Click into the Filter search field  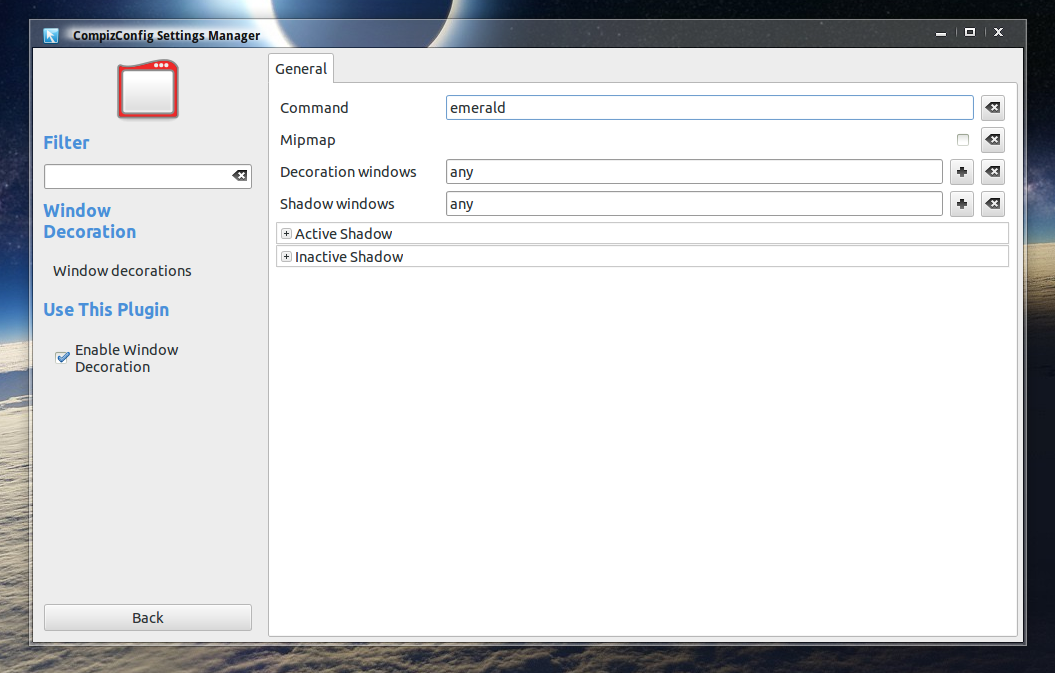click(x=137, y=176)
